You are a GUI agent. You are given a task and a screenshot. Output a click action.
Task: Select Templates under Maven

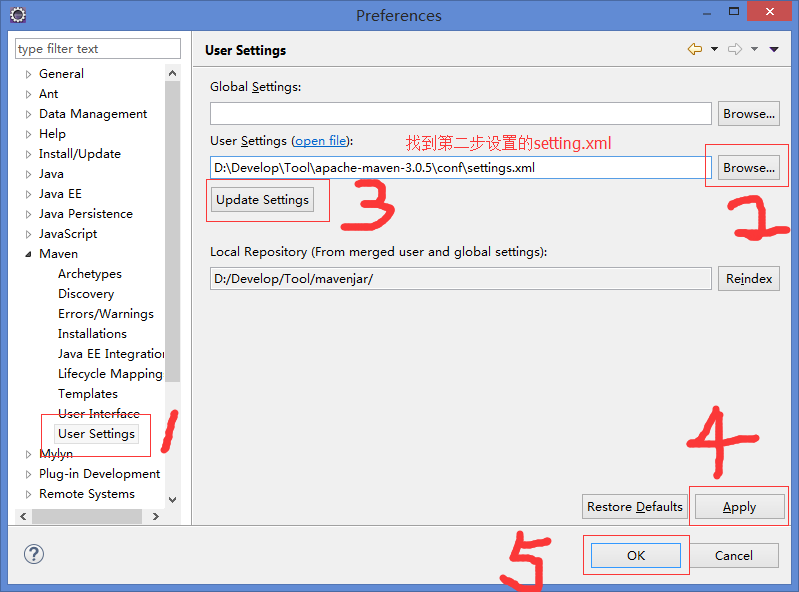pyautogui.click(x=88, y=394)
